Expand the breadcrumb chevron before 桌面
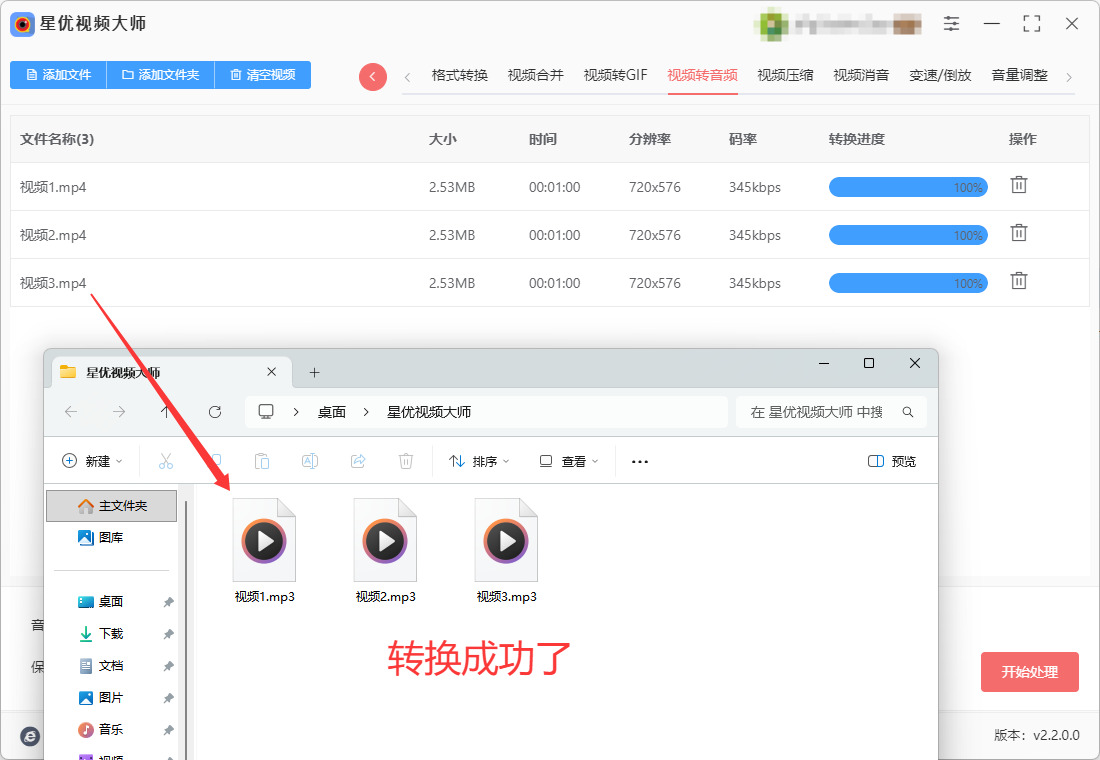This screenshot has height=760, width=1100. pyautogui.click(x=296, y=412)
